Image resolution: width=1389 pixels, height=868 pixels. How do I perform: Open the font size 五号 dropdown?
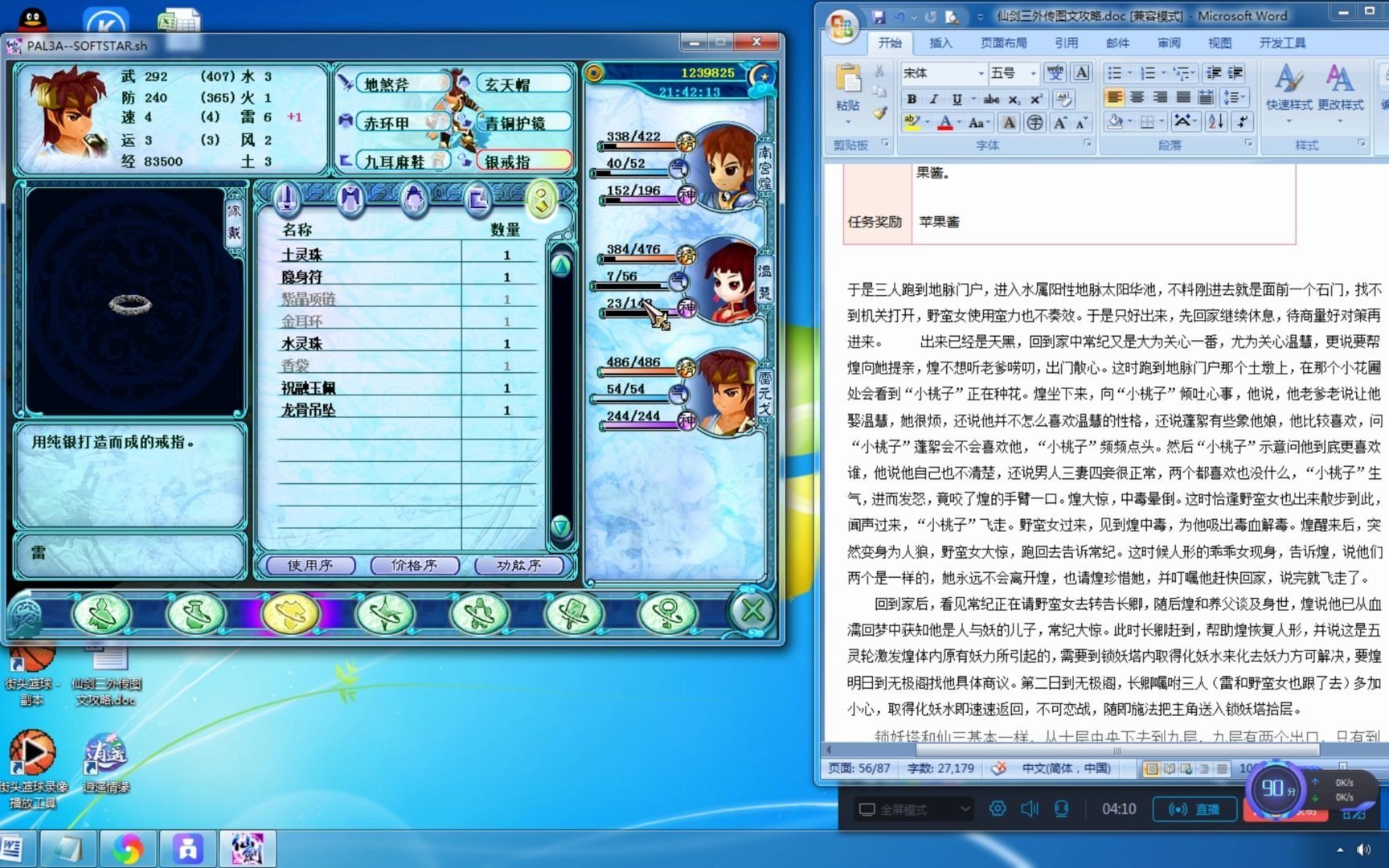1034,73
